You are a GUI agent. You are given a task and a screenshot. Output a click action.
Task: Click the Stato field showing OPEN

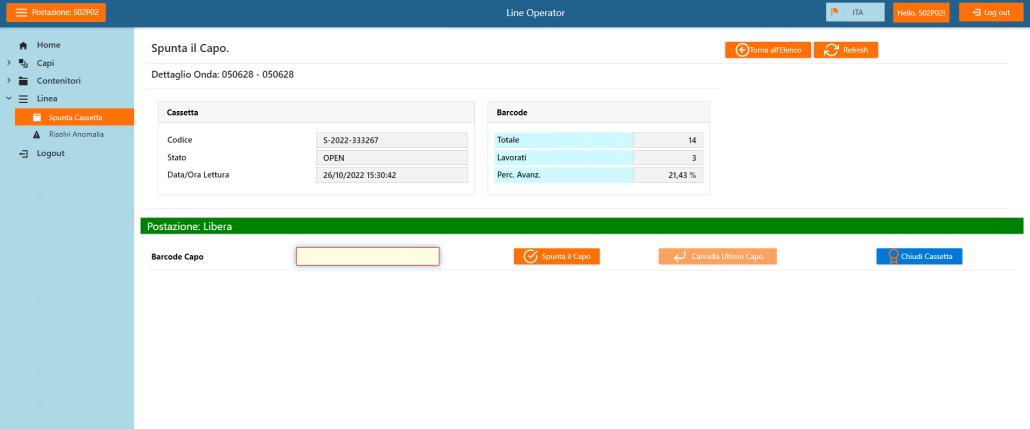click(392, 158)
